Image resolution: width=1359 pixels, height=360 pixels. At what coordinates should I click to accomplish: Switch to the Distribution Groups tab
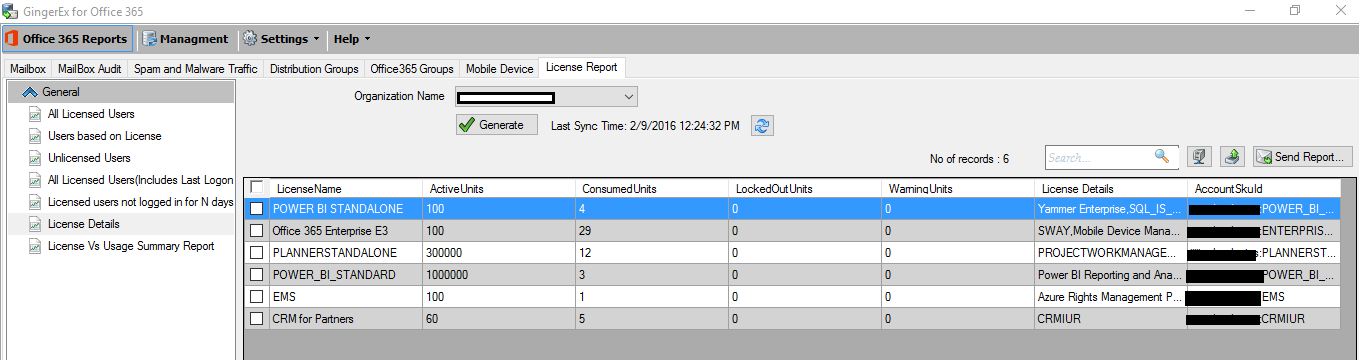[314, 69]
